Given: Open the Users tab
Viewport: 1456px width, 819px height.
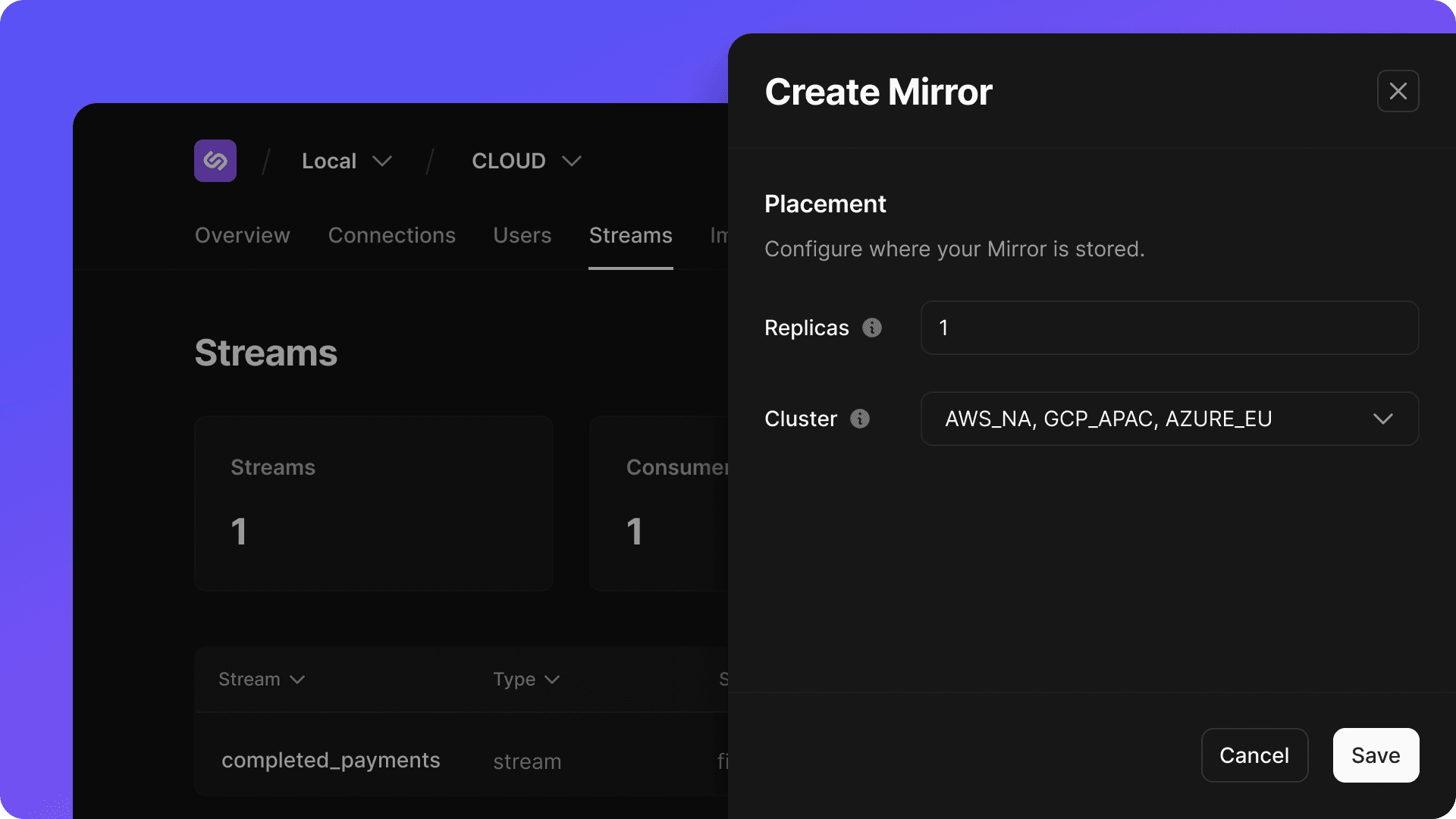Looking at the screenshot, I should point(522,235).
